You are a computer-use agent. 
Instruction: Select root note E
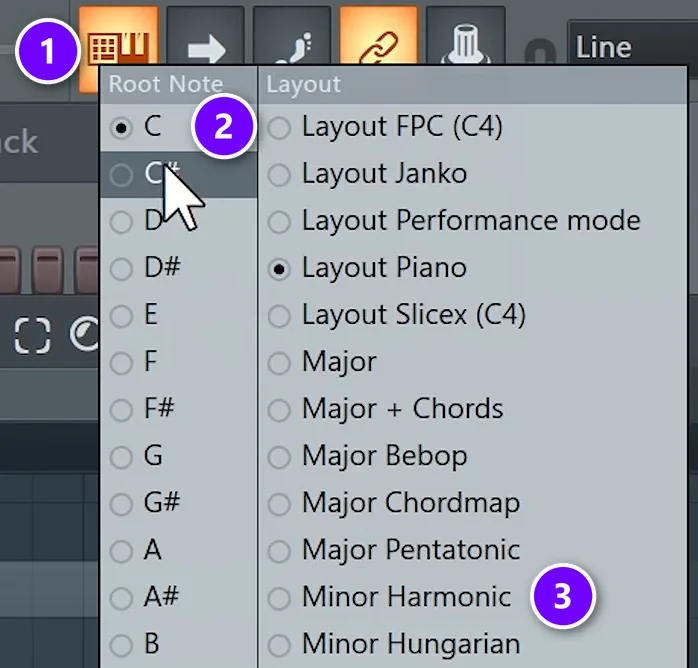pos(179,315)
